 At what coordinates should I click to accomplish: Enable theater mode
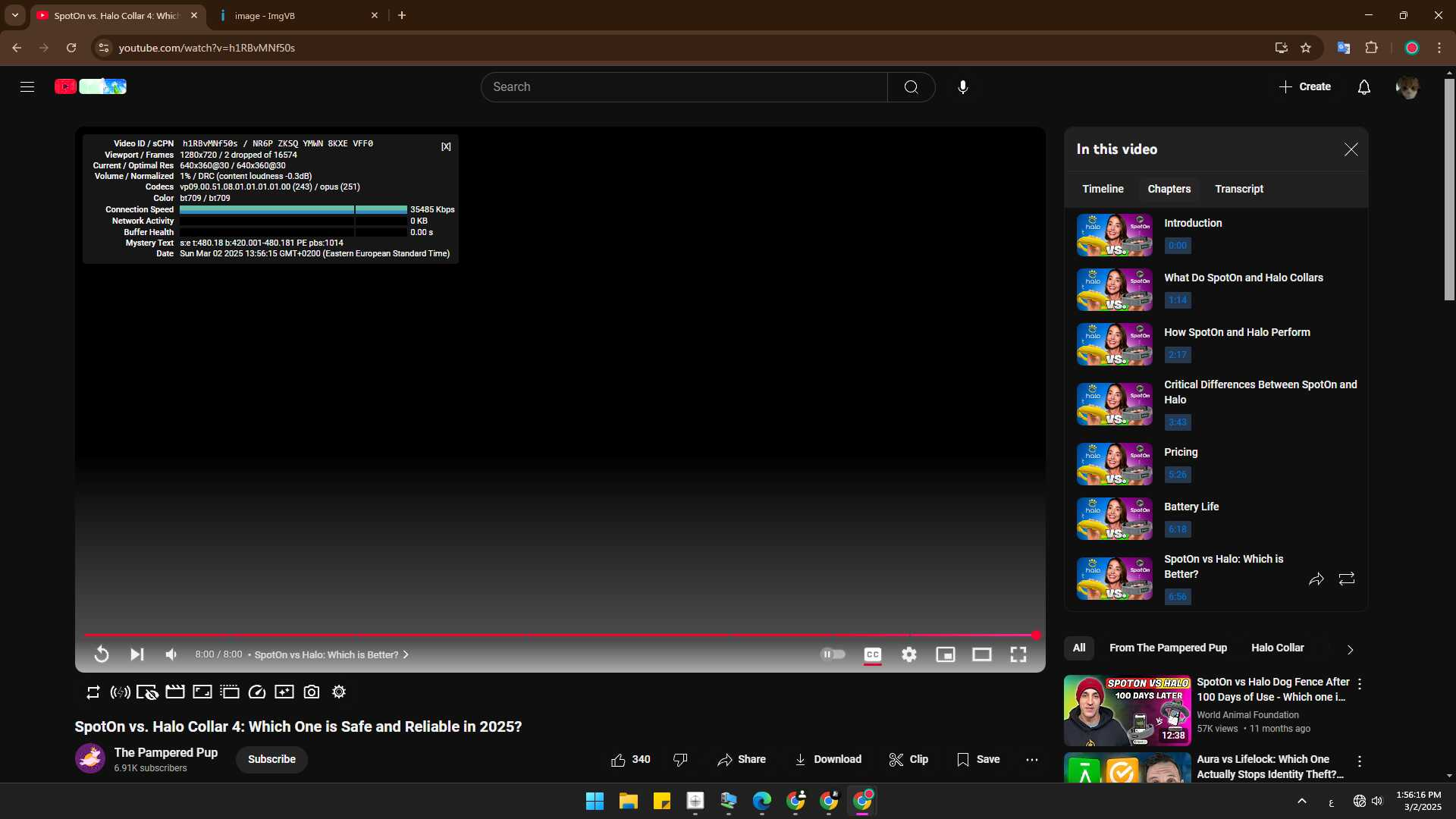coord(982,654)
